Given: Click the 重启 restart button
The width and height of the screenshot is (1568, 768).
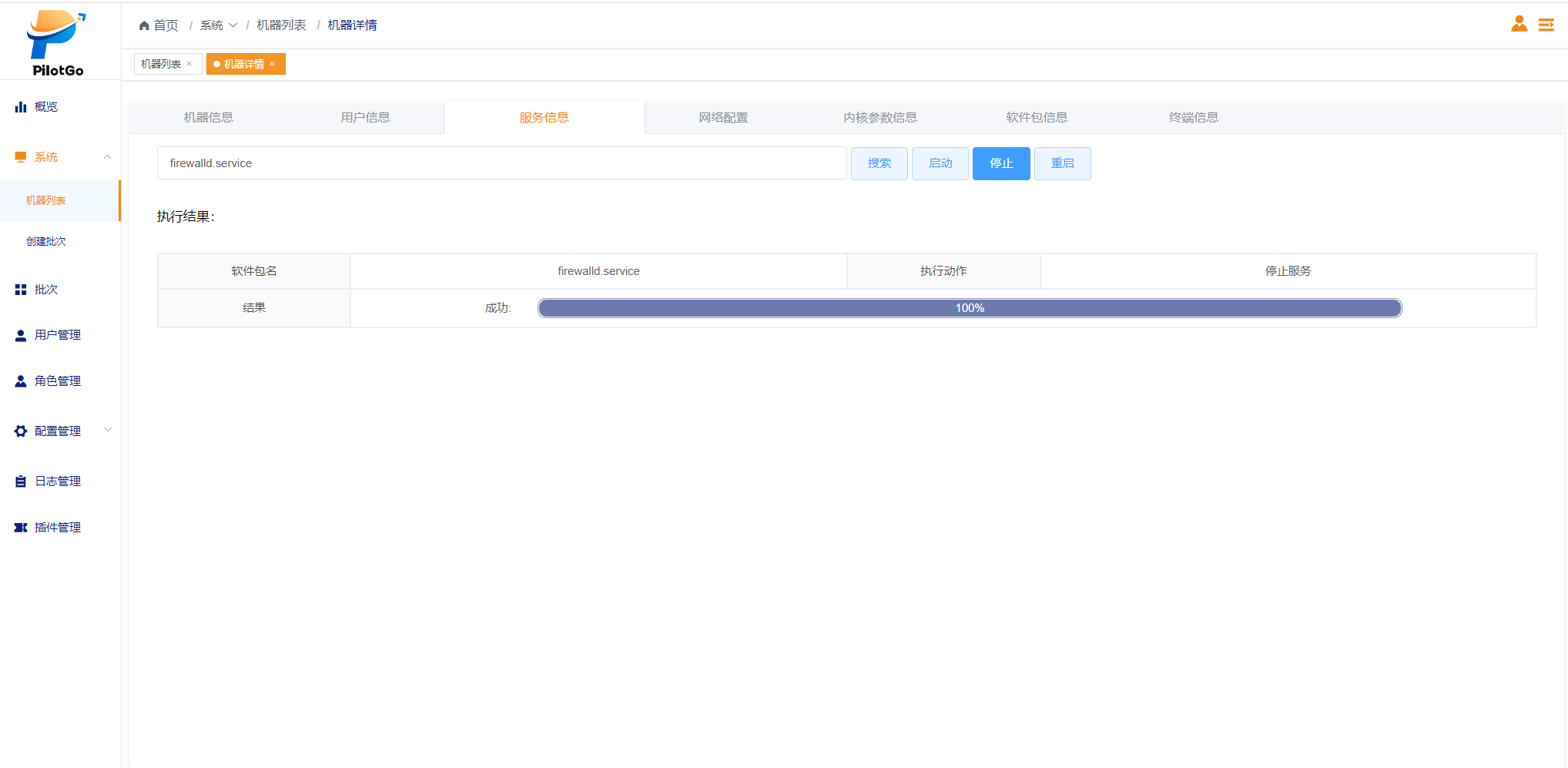Looking at the screenshot, I should [x=1062, y=163].
